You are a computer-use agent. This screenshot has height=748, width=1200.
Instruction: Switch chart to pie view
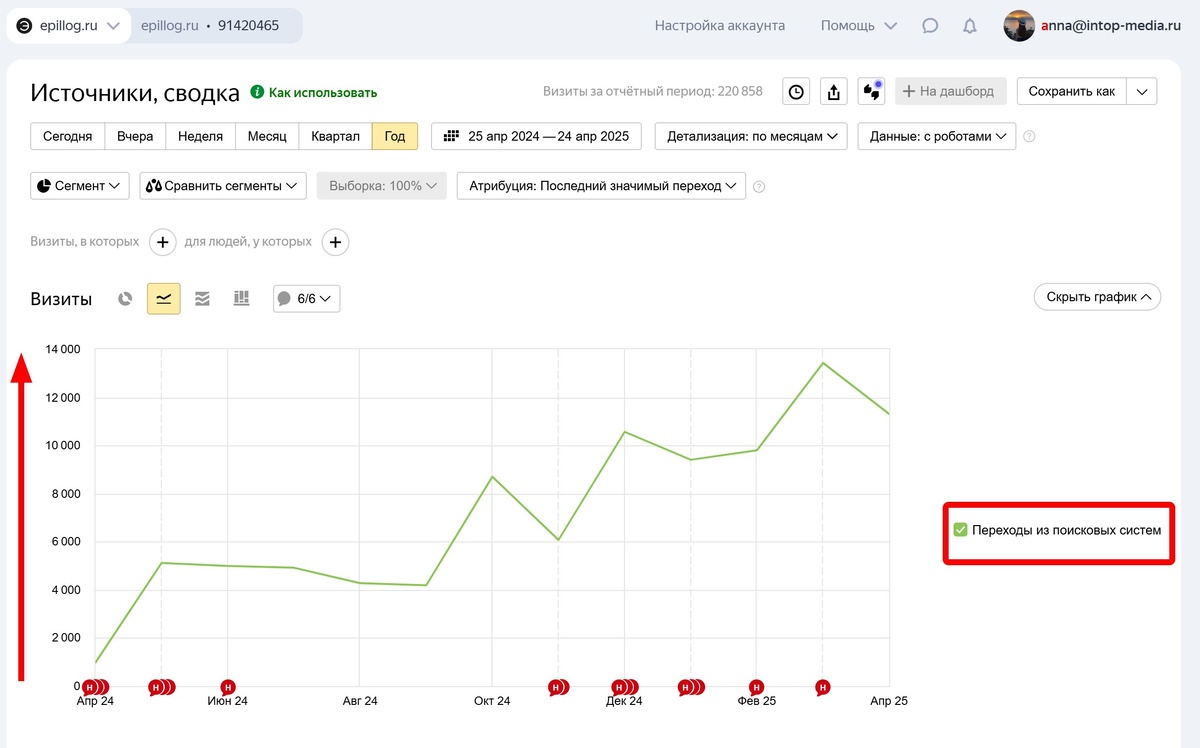[125, 298]
